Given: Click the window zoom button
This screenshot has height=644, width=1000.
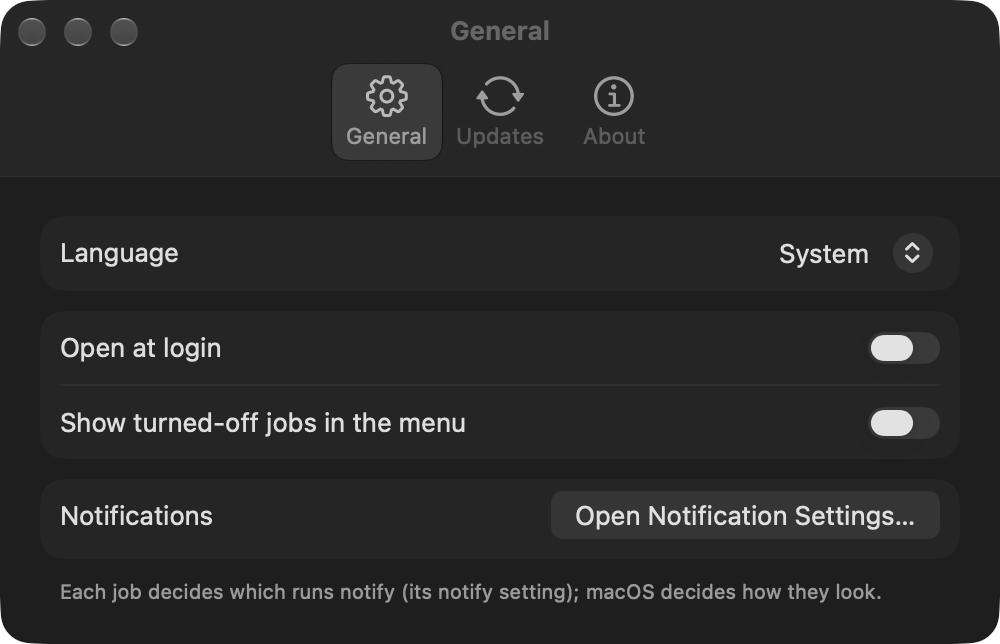Looking at the screenshot, I should [124, 32].
